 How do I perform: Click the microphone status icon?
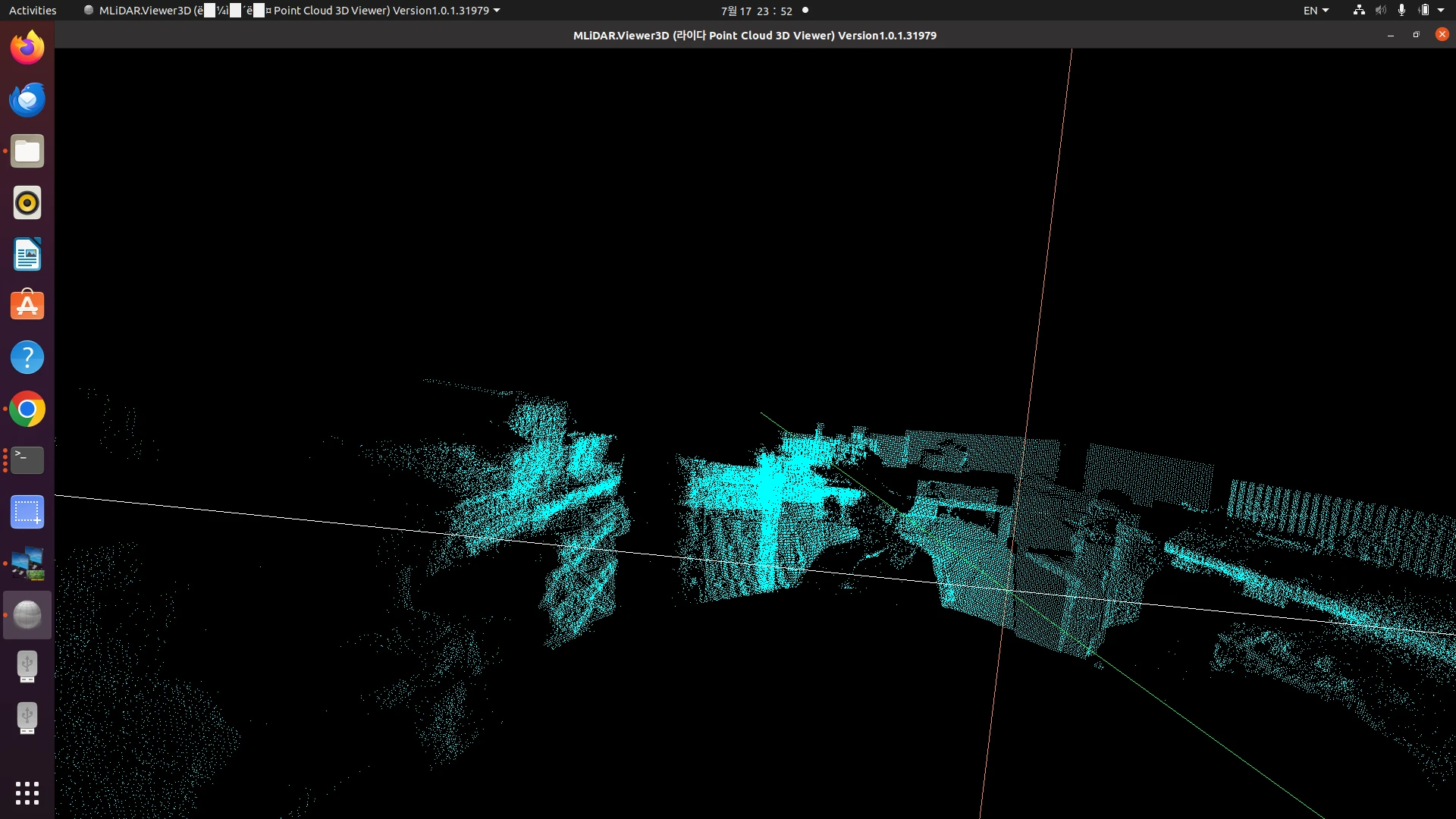(x=1401, y=11)
